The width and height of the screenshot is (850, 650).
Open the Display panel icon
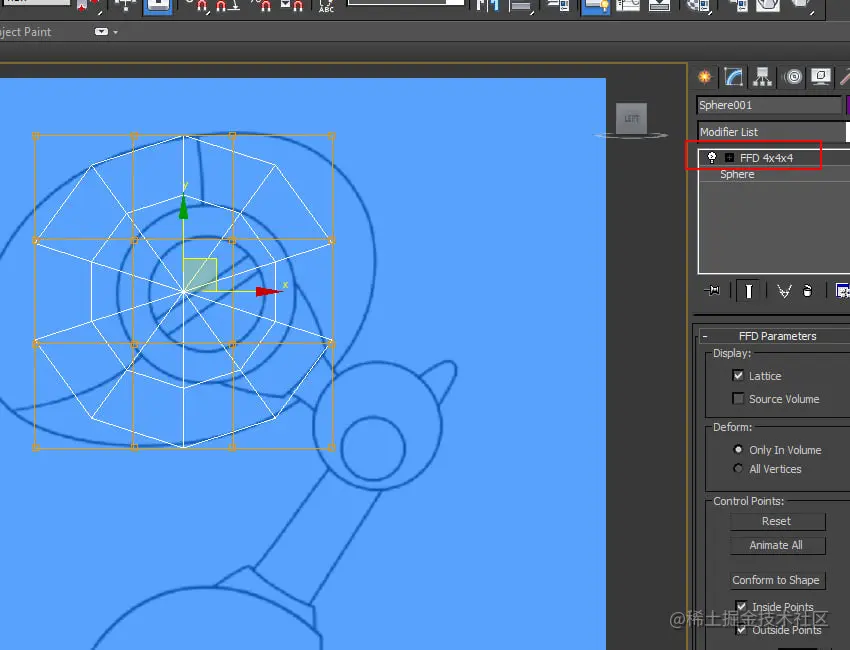tap(821, 77)
